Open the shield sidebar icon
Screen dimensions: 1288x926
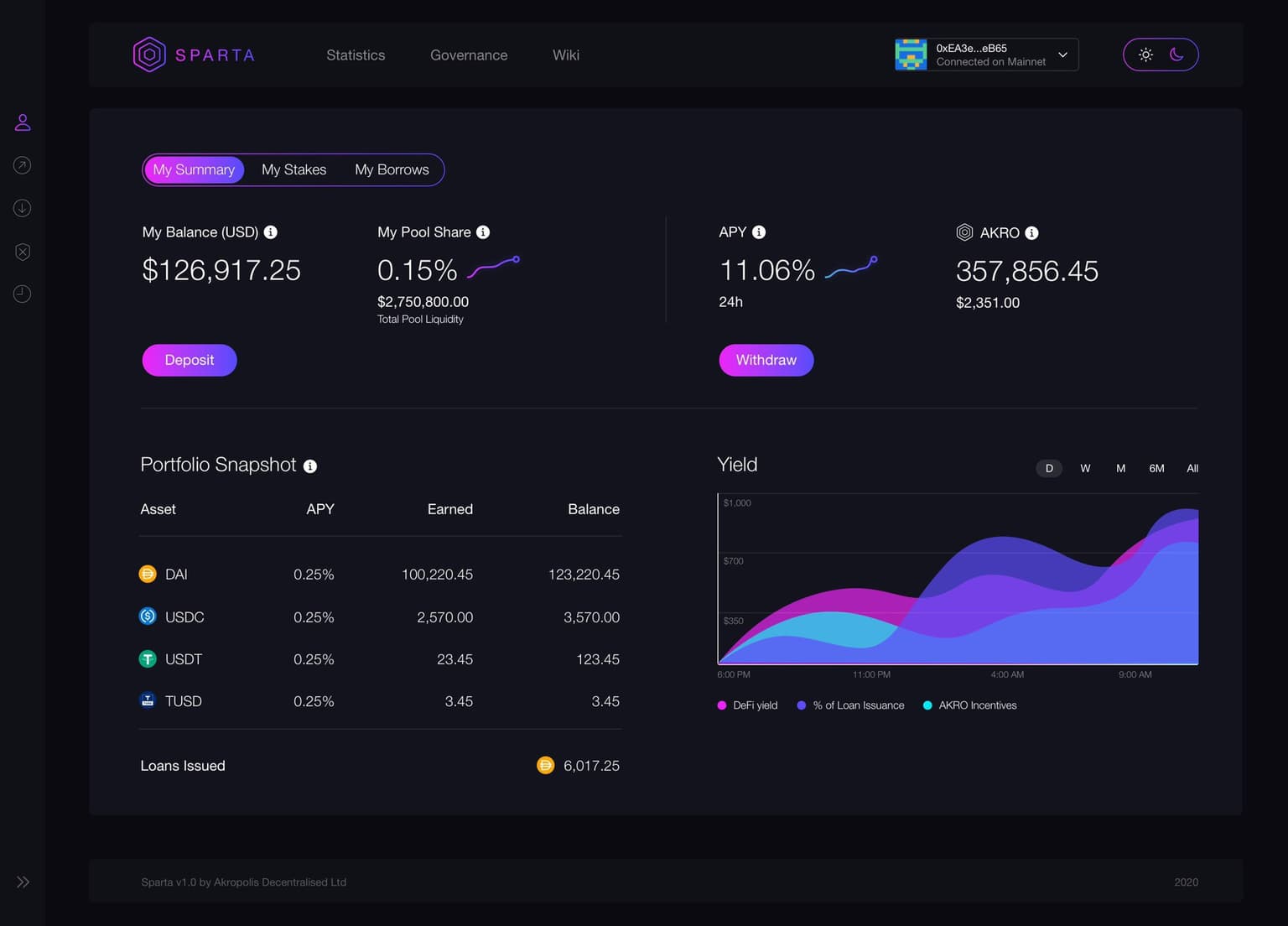click(23, 252)
